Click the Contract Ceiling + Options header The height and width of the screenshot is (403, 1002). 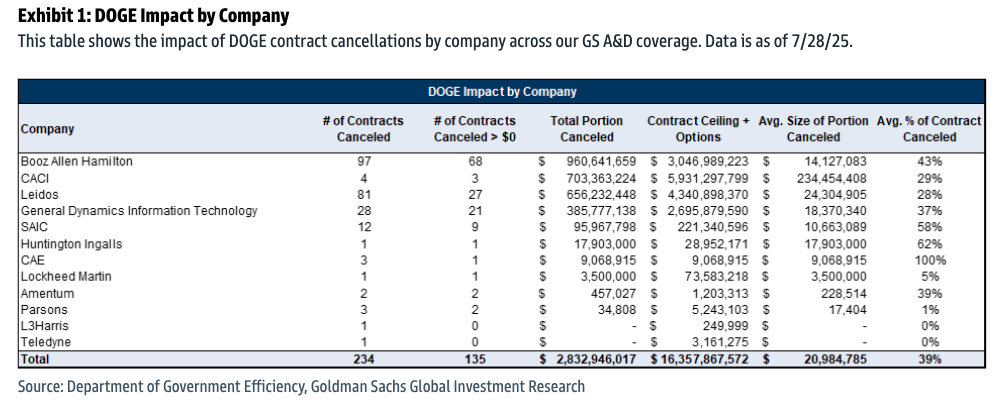coord(698,129)
